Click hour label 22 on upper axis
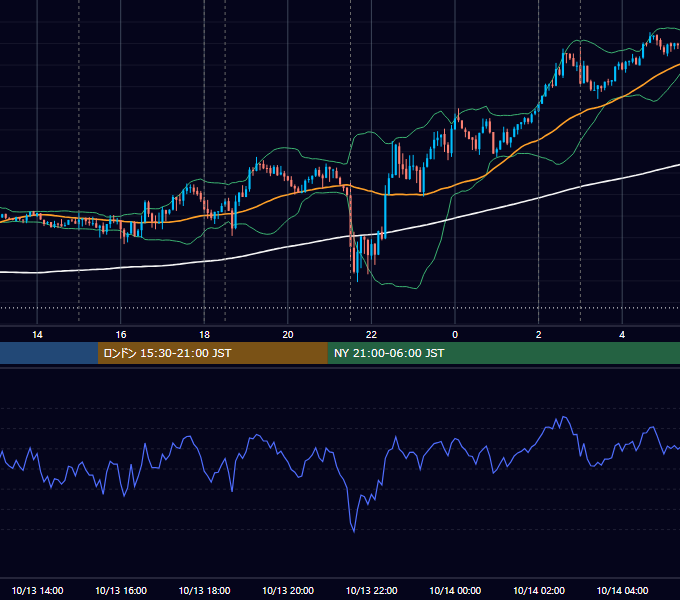This screenshot has height=600, width=680. point(371,335)
